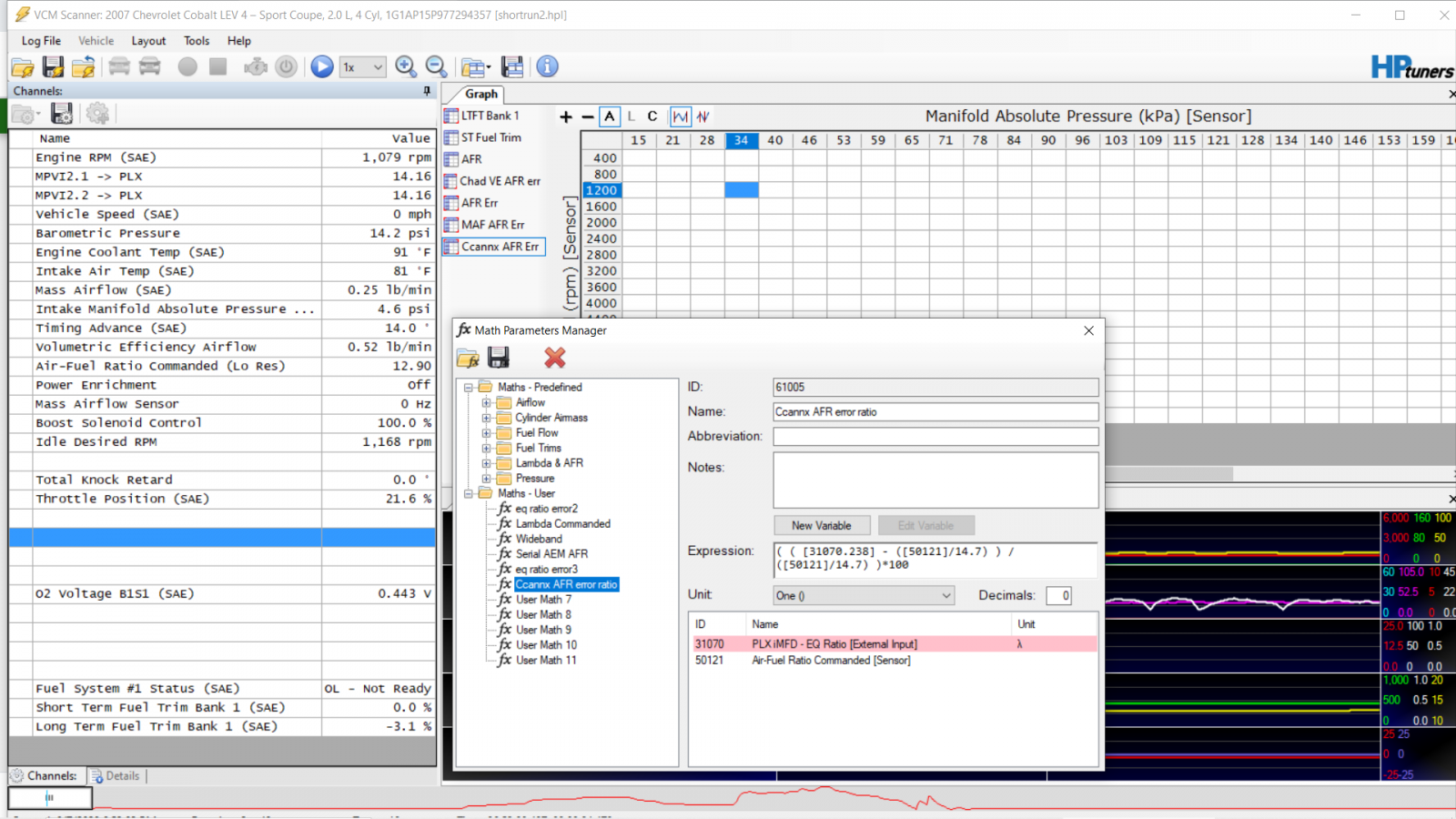
Task: Toggle the 'A' average mode button
Action: tap(610, 116)
